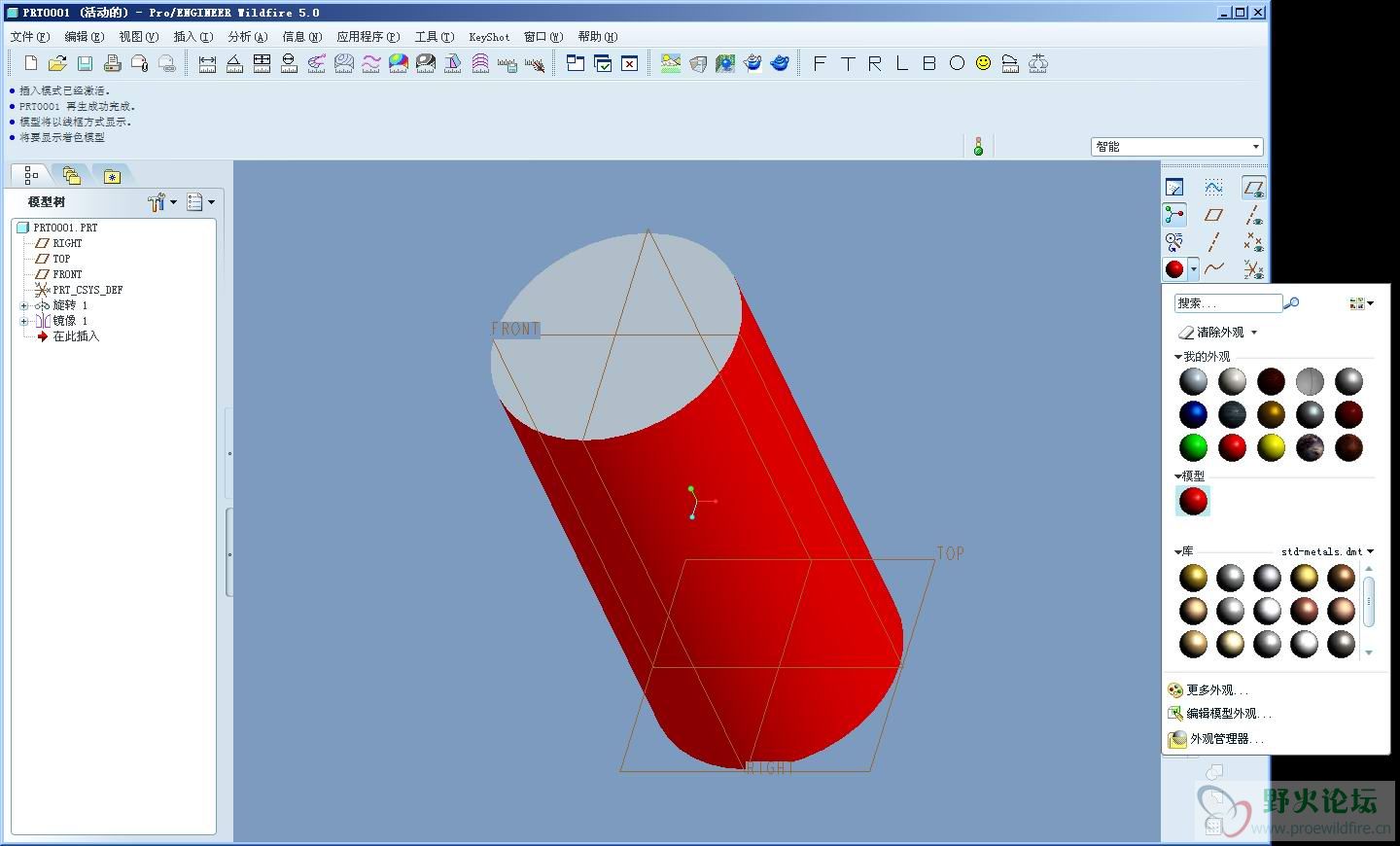This screenshot has height=846, width=1400.
Task: Open the rainbow shaded curvature analysis icon
Action: tap(399, 63)
